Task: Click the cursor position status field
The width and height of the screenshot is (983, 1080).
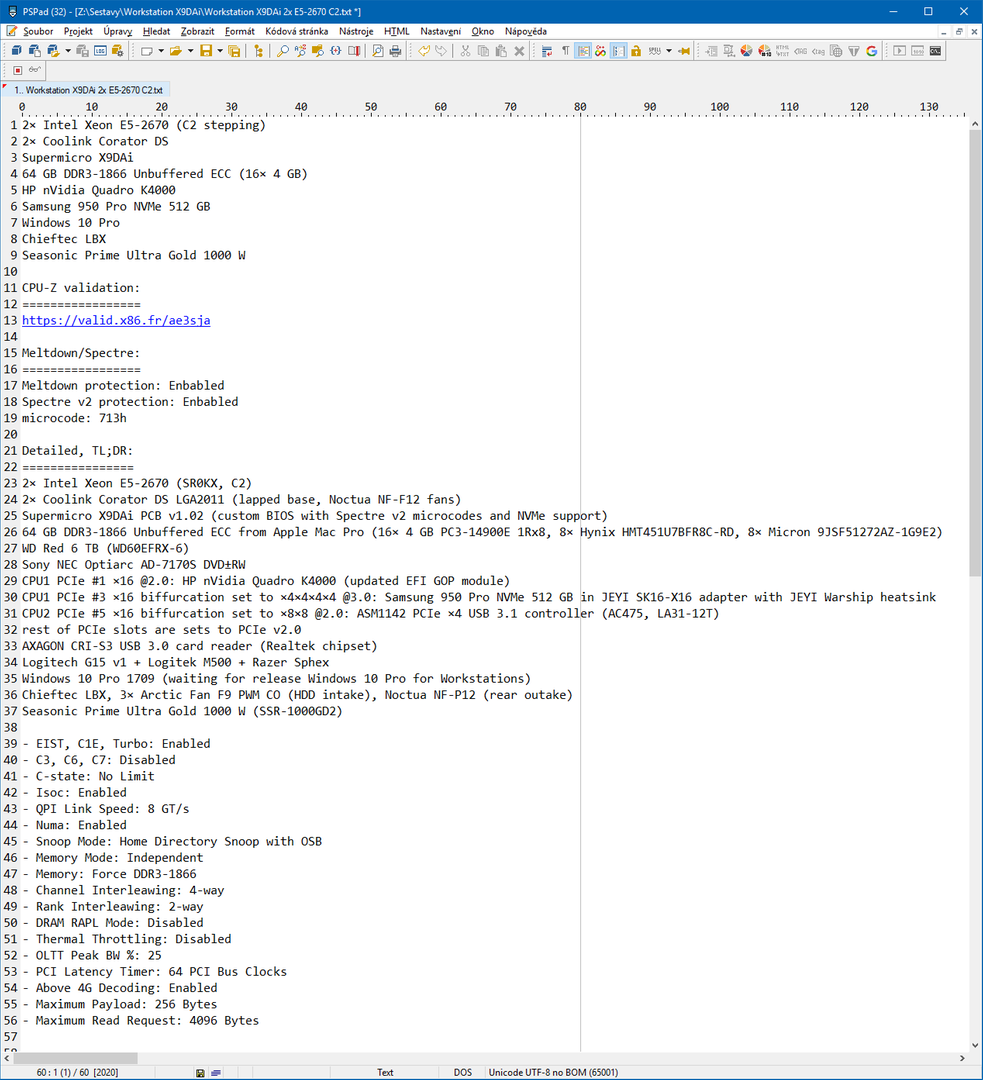Action: point(77,1072)
